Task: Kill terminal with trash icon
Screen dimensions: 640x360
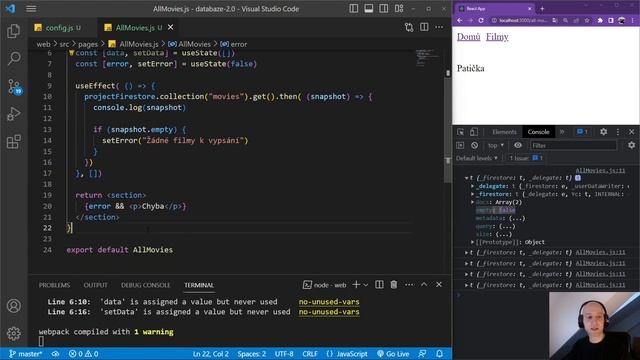Action: [x=394, y=285]
